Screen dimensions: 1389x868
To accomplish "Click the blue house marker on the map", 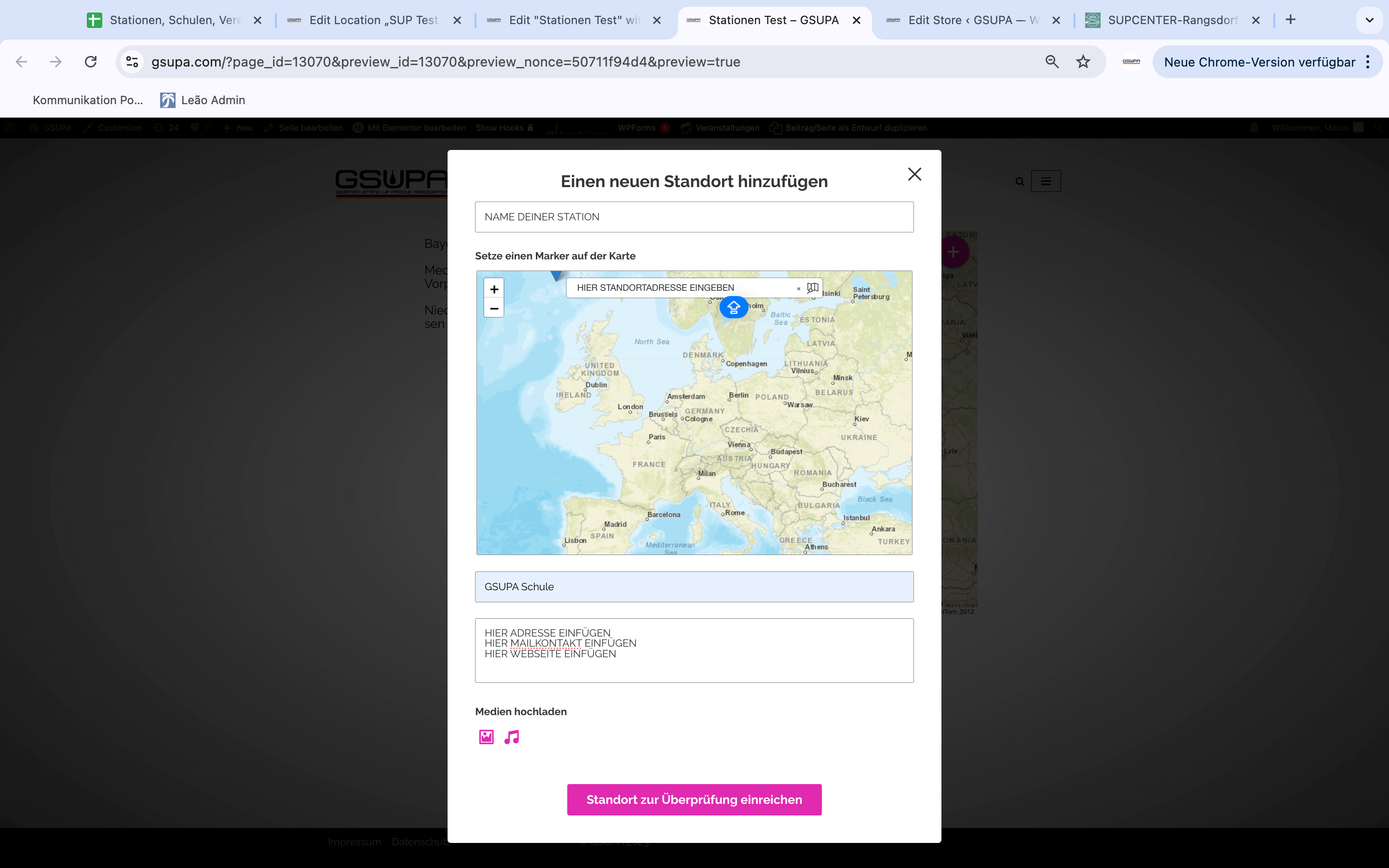I will 734,308.
